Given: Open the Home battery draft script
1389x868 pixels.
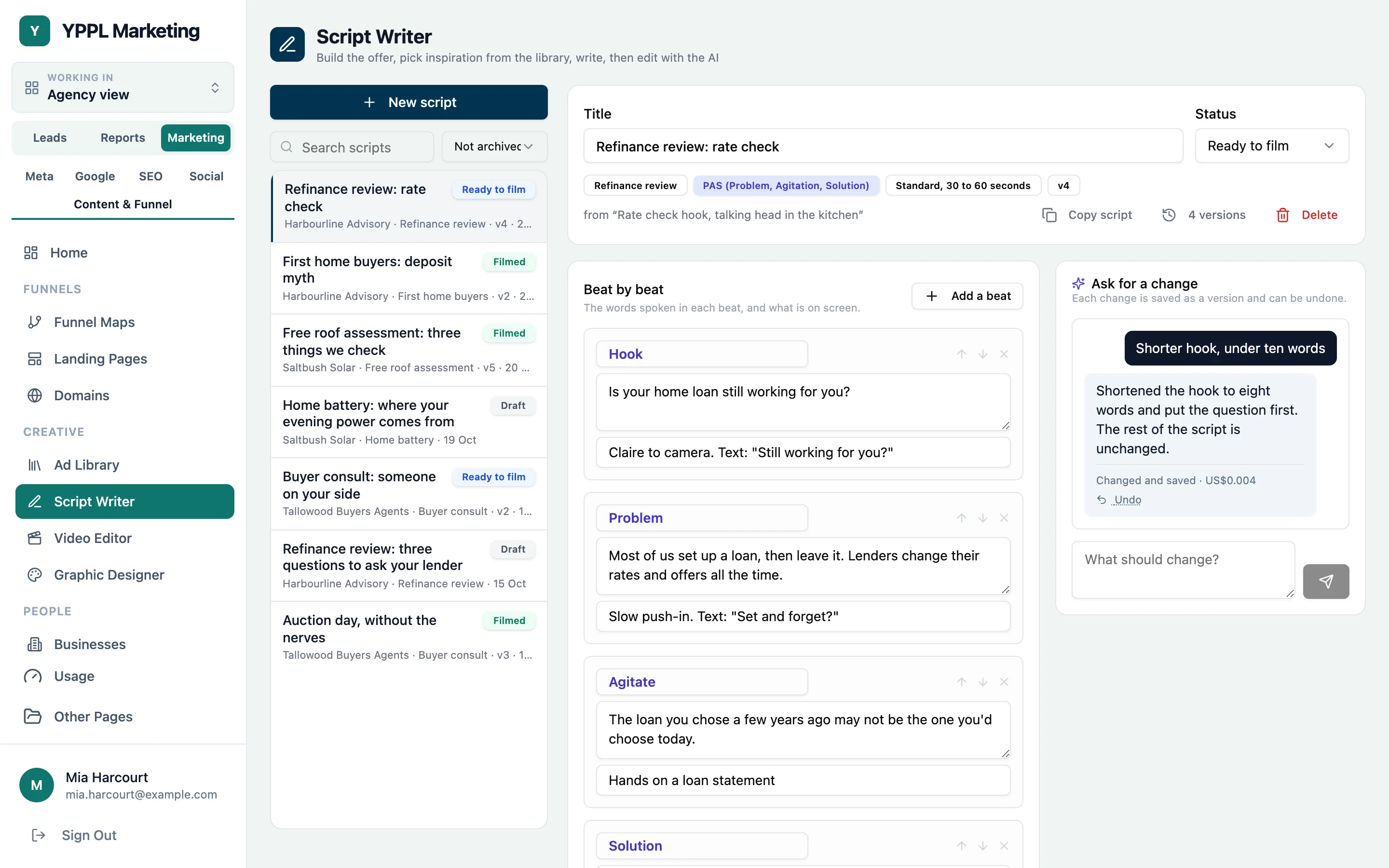Looking at the screenshot, I should [409, 422].
